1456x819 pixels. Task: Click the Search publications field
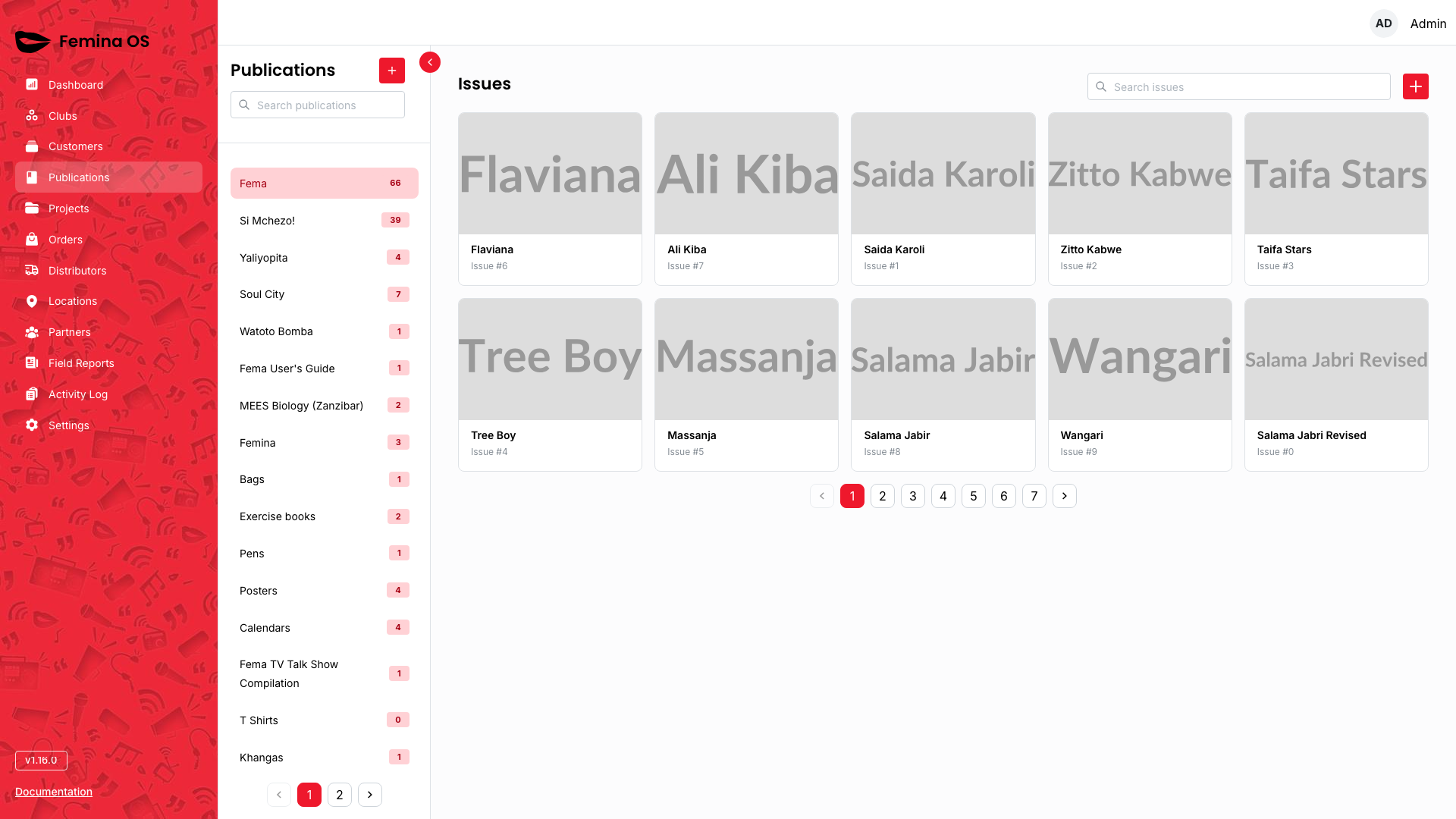[318, 105]
